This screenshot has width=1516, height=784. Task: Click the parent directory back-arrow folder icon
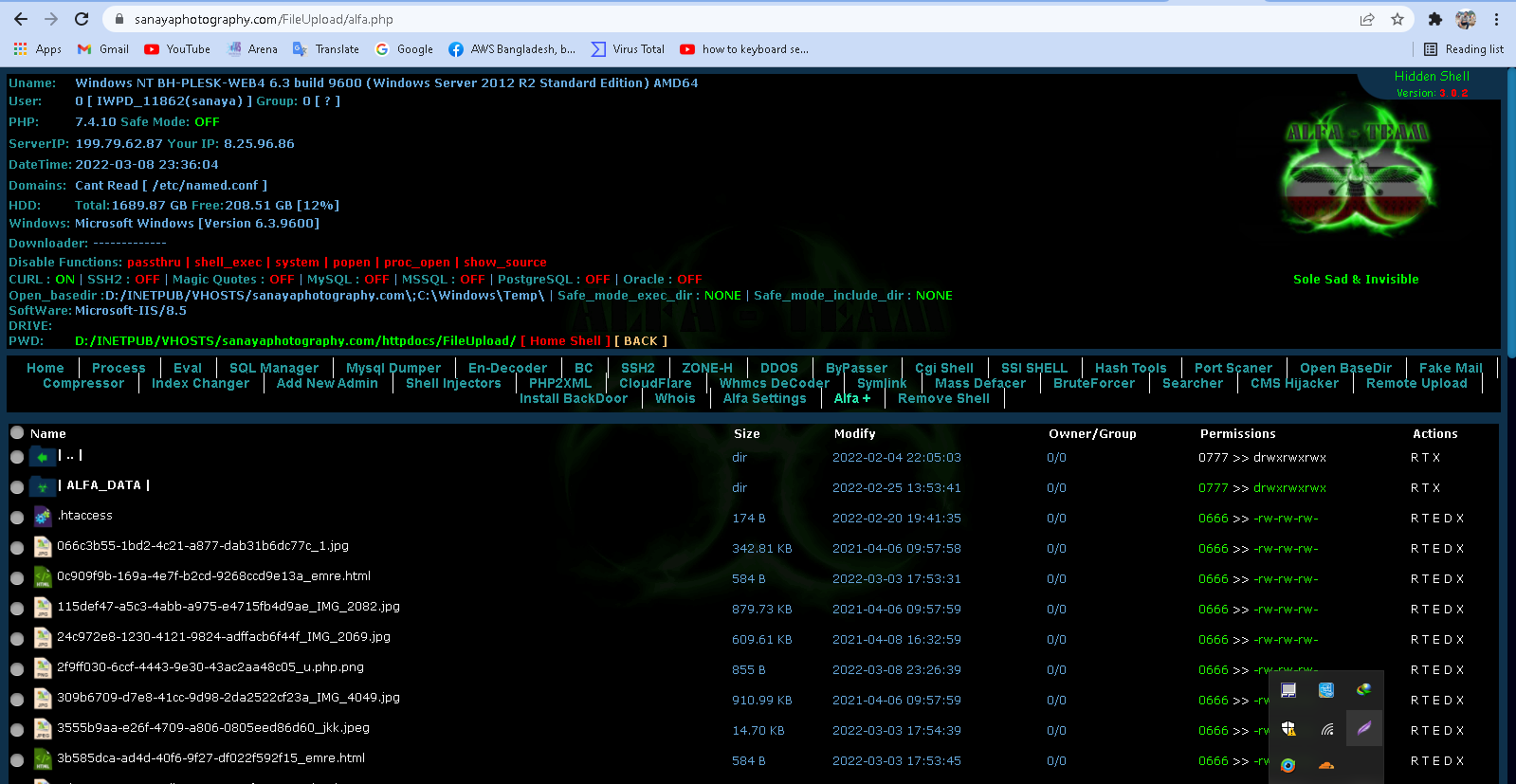43,457
